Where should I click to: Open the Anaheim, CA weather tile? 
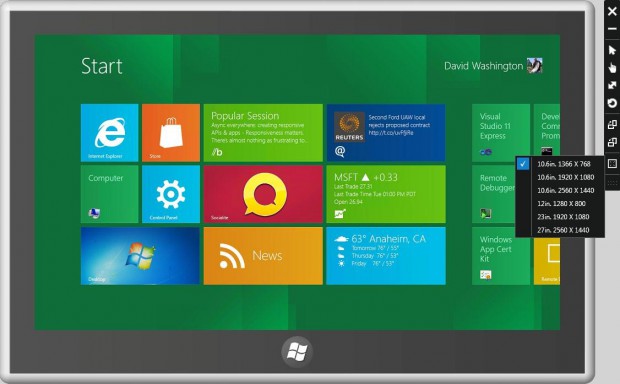pyautogui.click(x=386, y=256)
